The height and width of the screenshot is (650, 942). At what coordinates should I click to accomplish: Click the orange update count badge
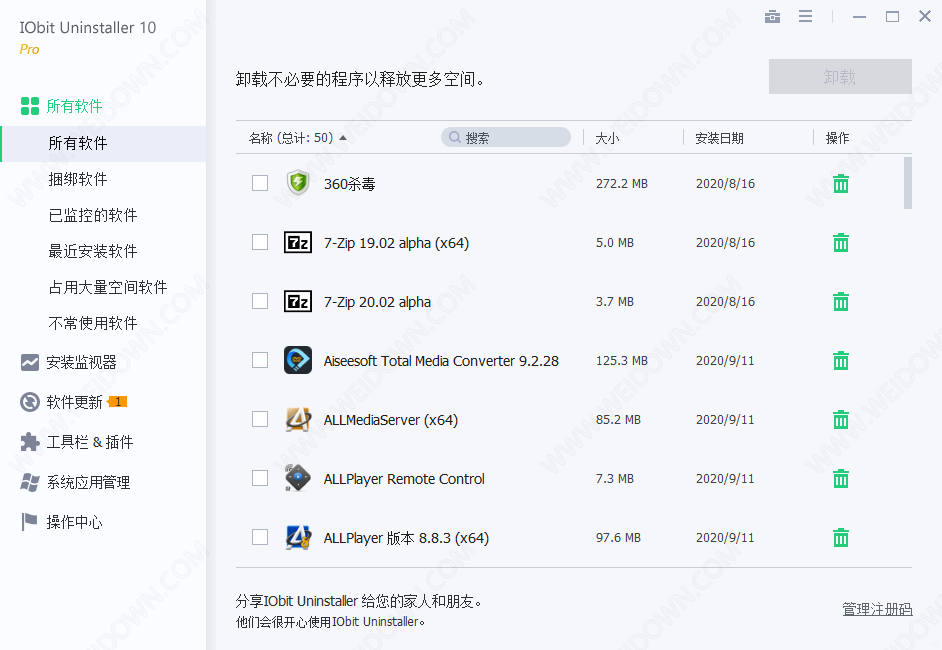click(x=118, y=402)
